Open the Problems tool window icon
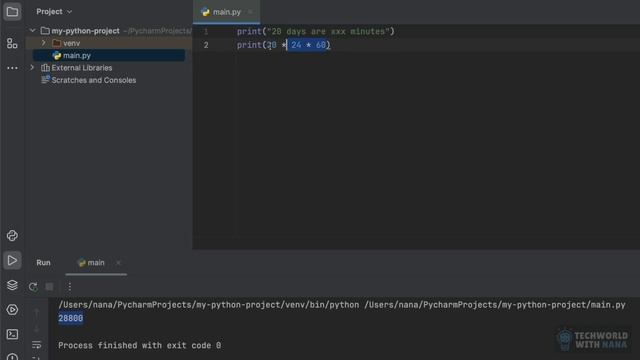 [12, 357]
